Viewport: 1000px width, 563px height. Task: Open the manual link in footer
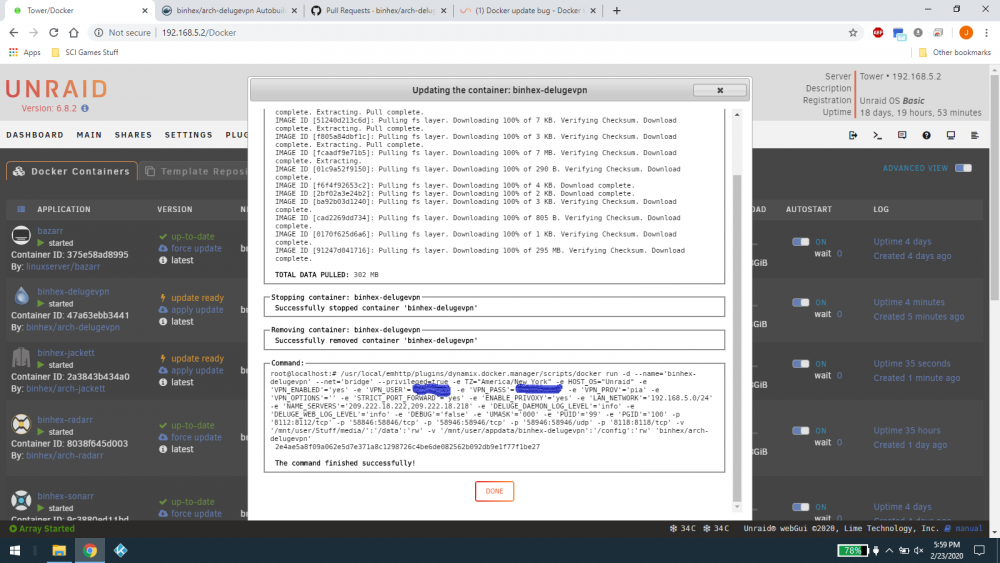click(968, 529)
